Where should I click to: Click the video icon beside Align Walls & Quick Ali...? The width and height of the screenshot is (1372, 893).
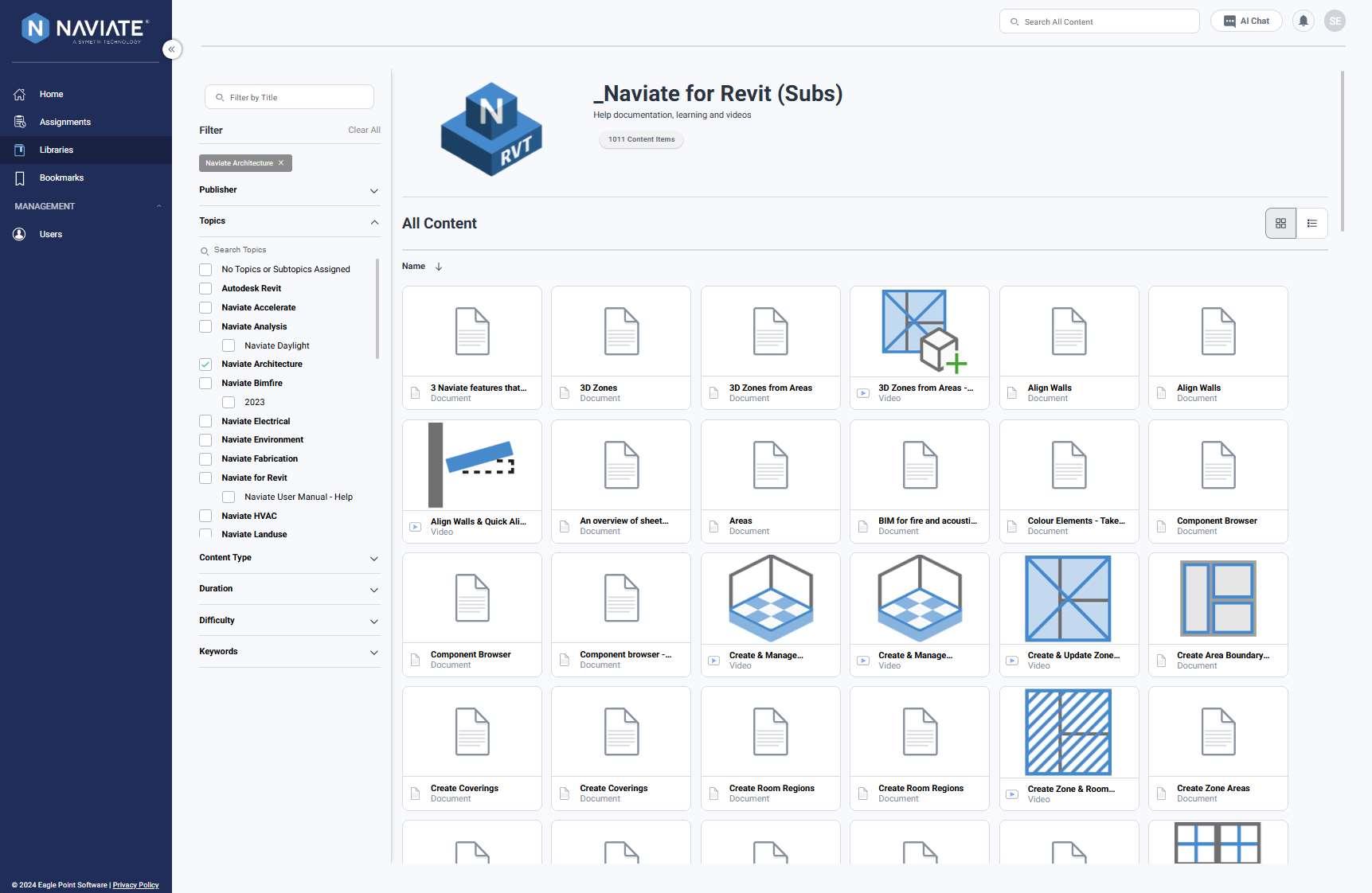[x=415, y=527]
